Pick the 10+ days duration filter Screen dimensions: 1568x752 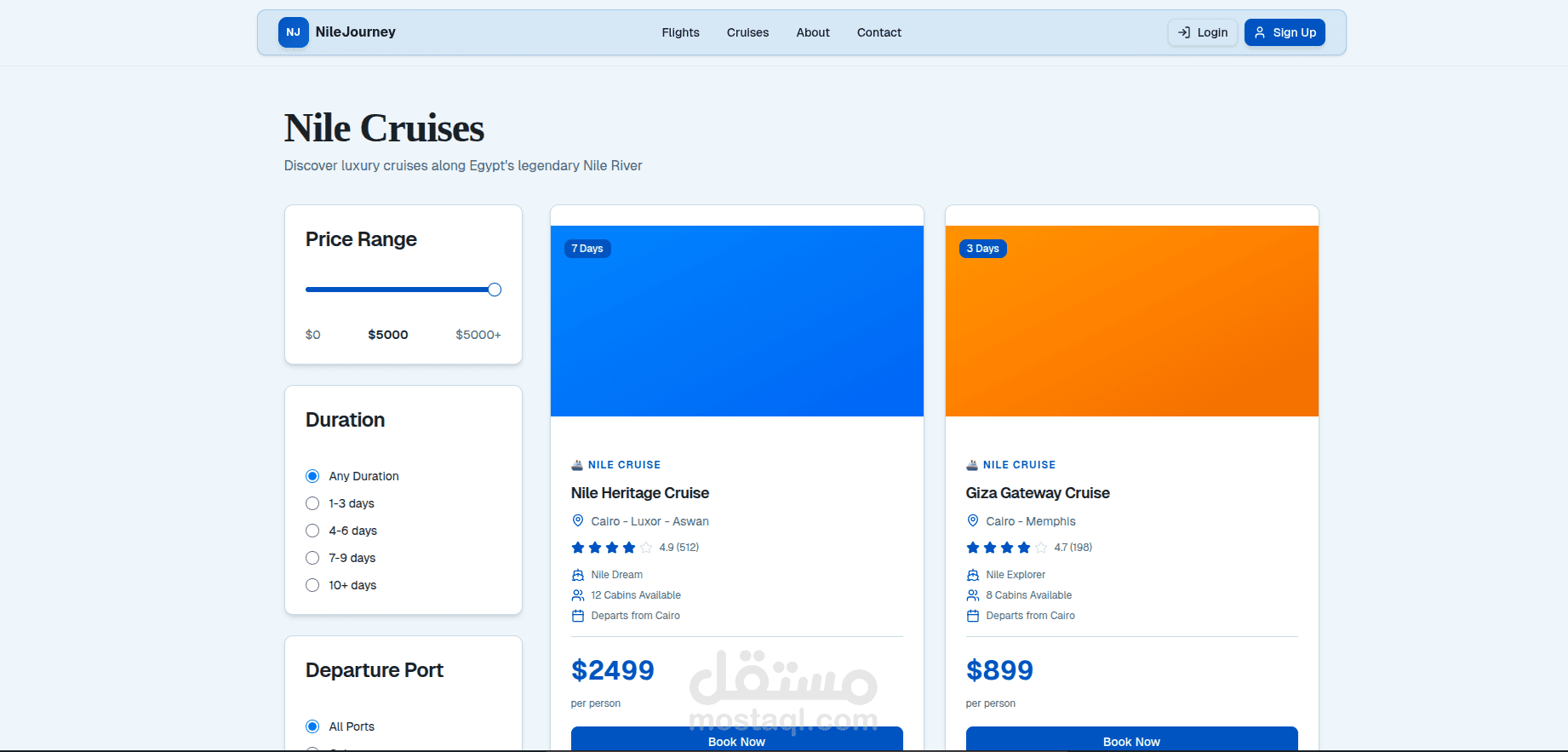(x=312, y=585)
